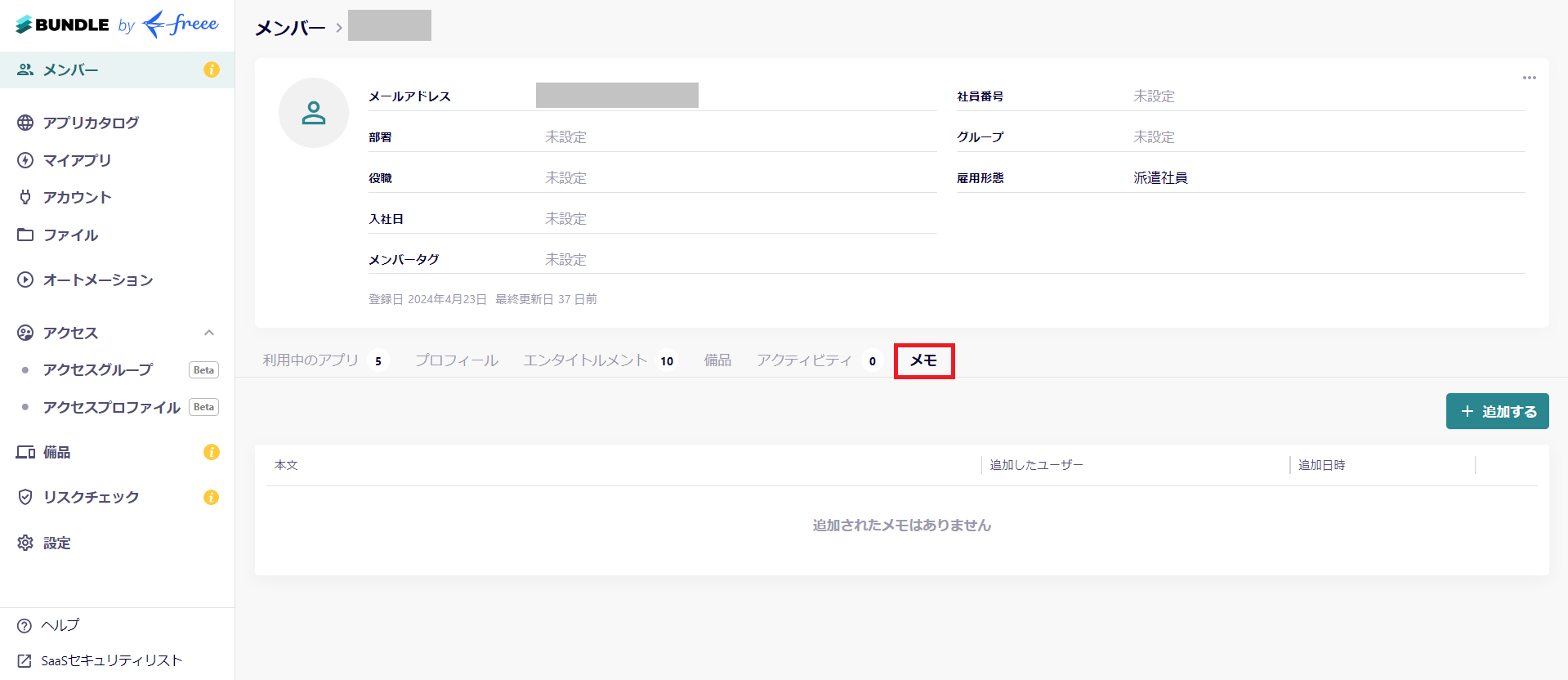1568x680 pixels.
Task: Click the 登録日 2024年4月23日 text
Action: [427, 299]
